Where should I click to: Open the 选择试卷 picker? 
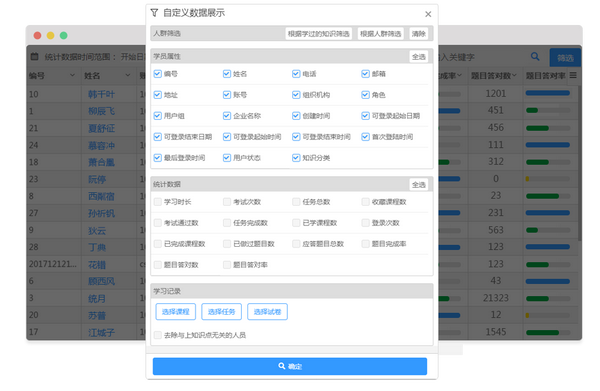267,312
